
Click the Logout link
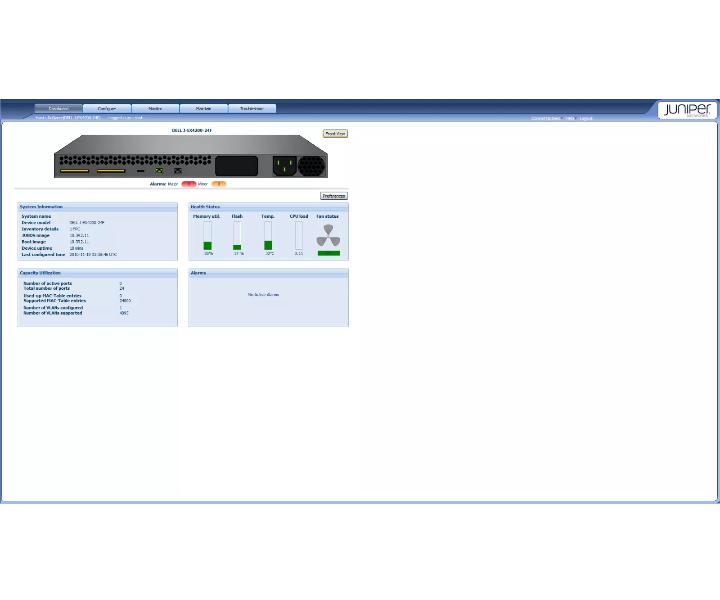coord(586,118)
